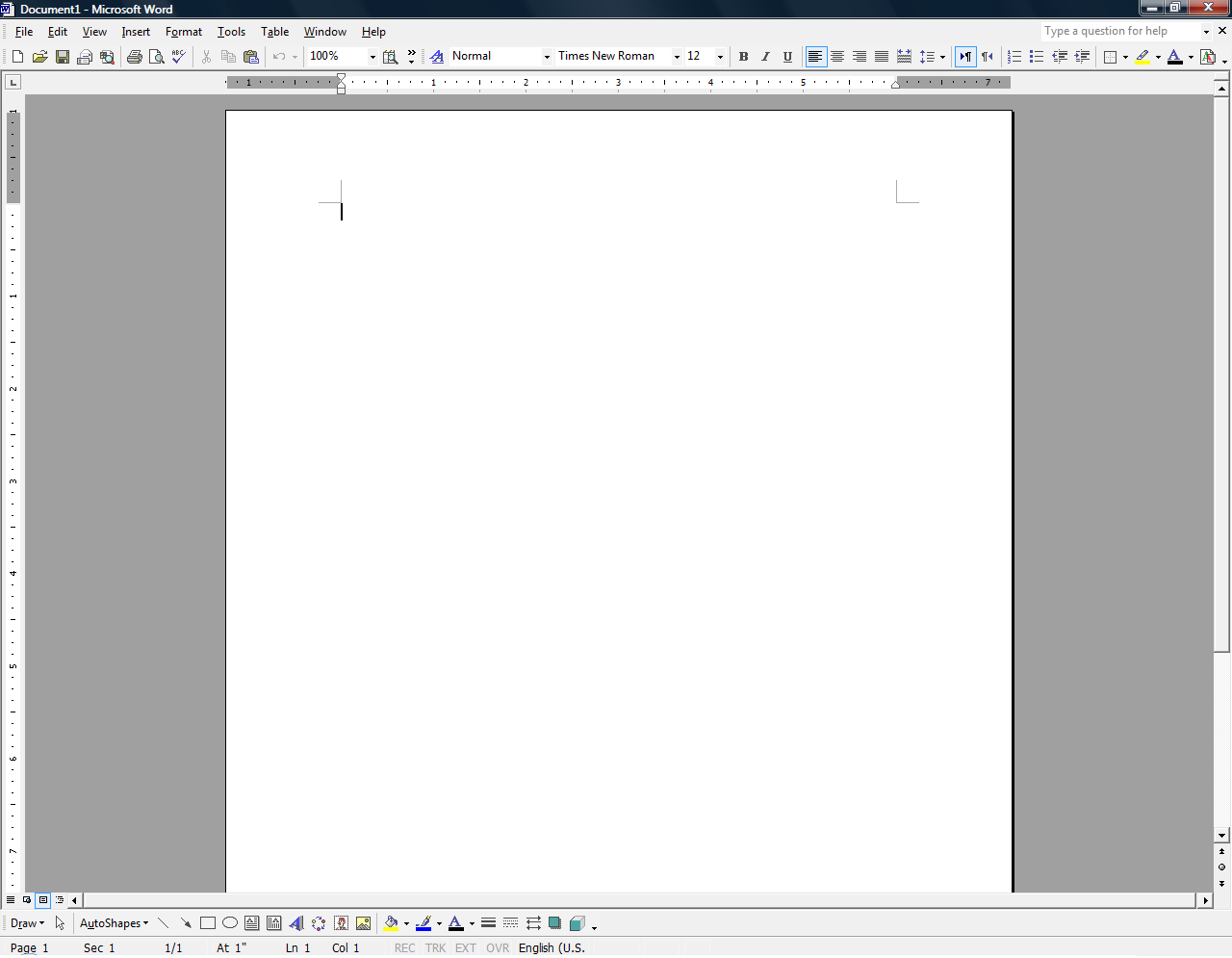Image resolution: width=1232 pixels, height=958 pixels.
Task: Insert a horizontal Text Box
Action: point(251,923)
